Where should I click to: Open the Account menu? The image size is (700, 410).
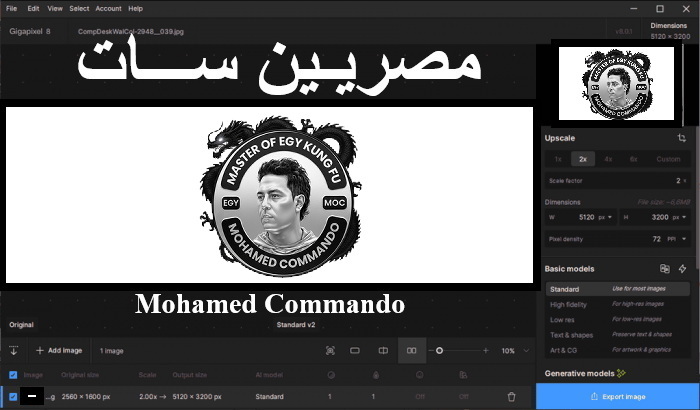coord(108,8)
